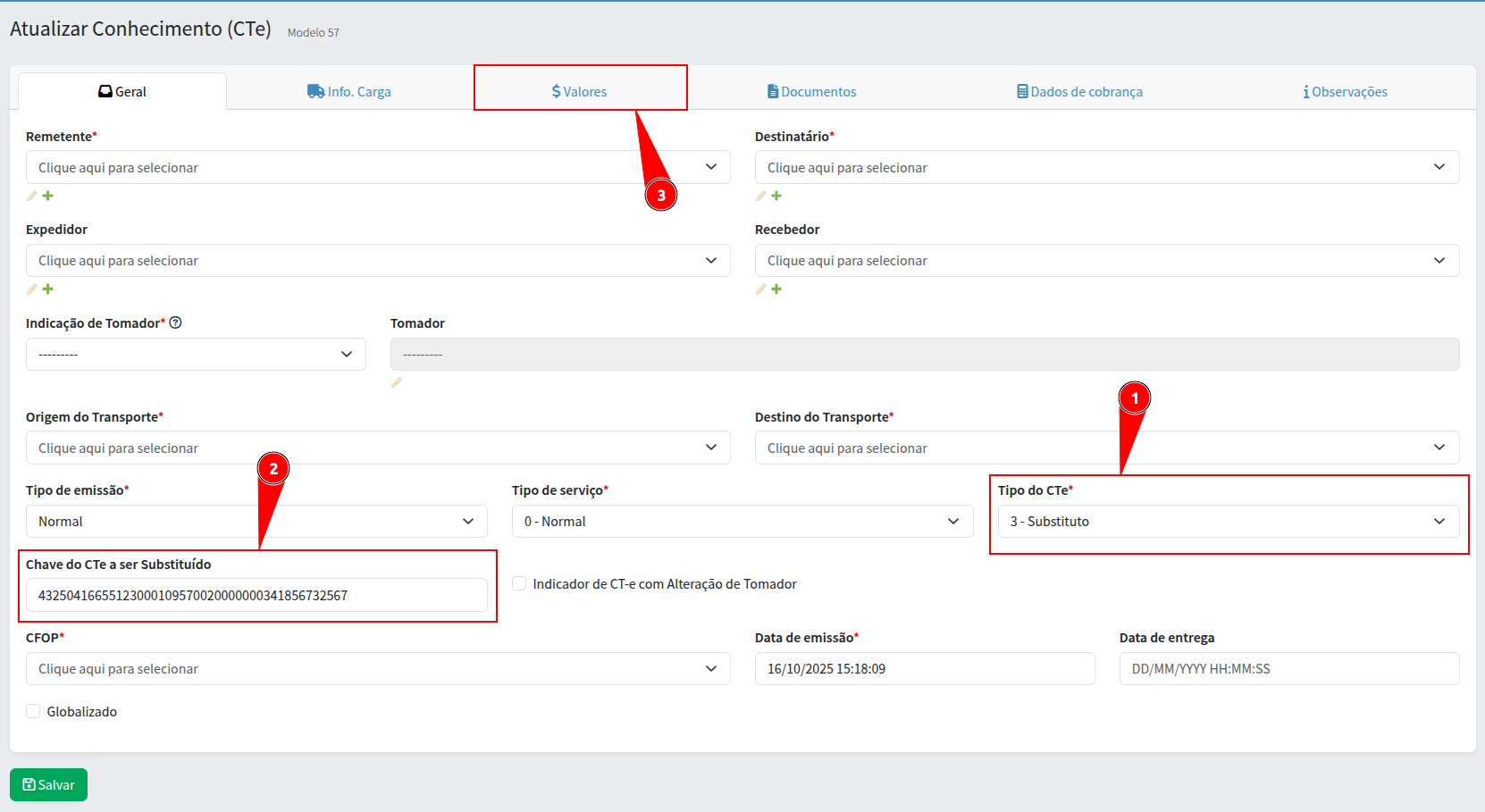Enable the Globalizado checkbox
This screenshot has width=1485, height=812.
33,711
